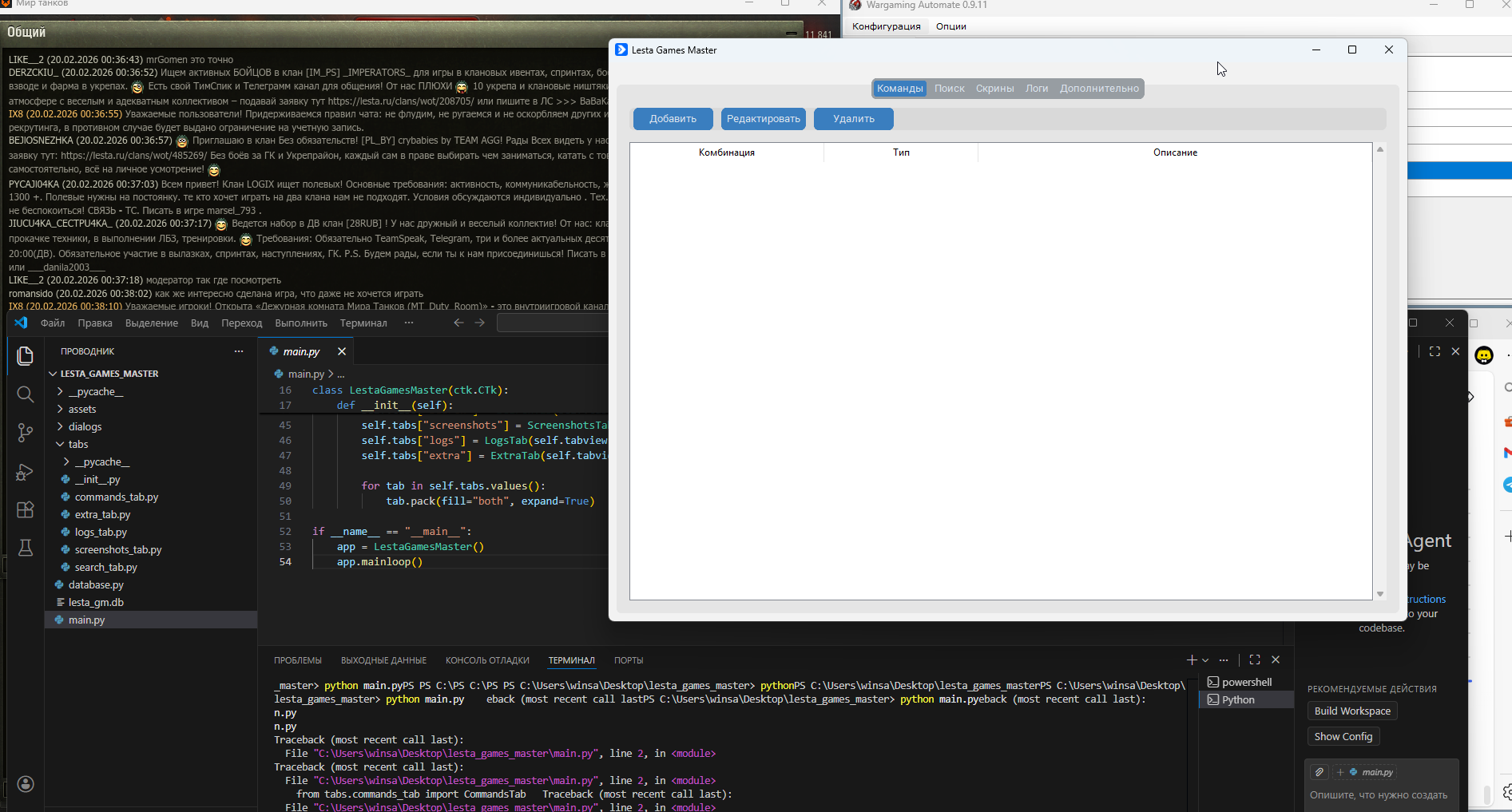The height and width of the screenshot is (812, 1512).
Task: Open Run and Debug view
Action: point(25,472)
